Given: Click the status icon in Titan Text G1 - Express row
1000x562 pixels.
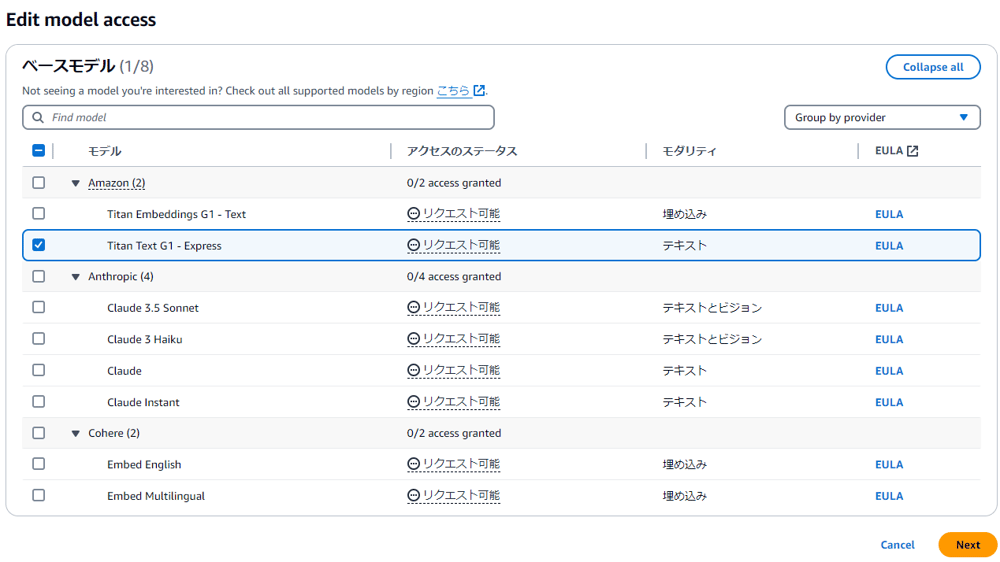Looking at the screenshot, I should pos(413,245).
